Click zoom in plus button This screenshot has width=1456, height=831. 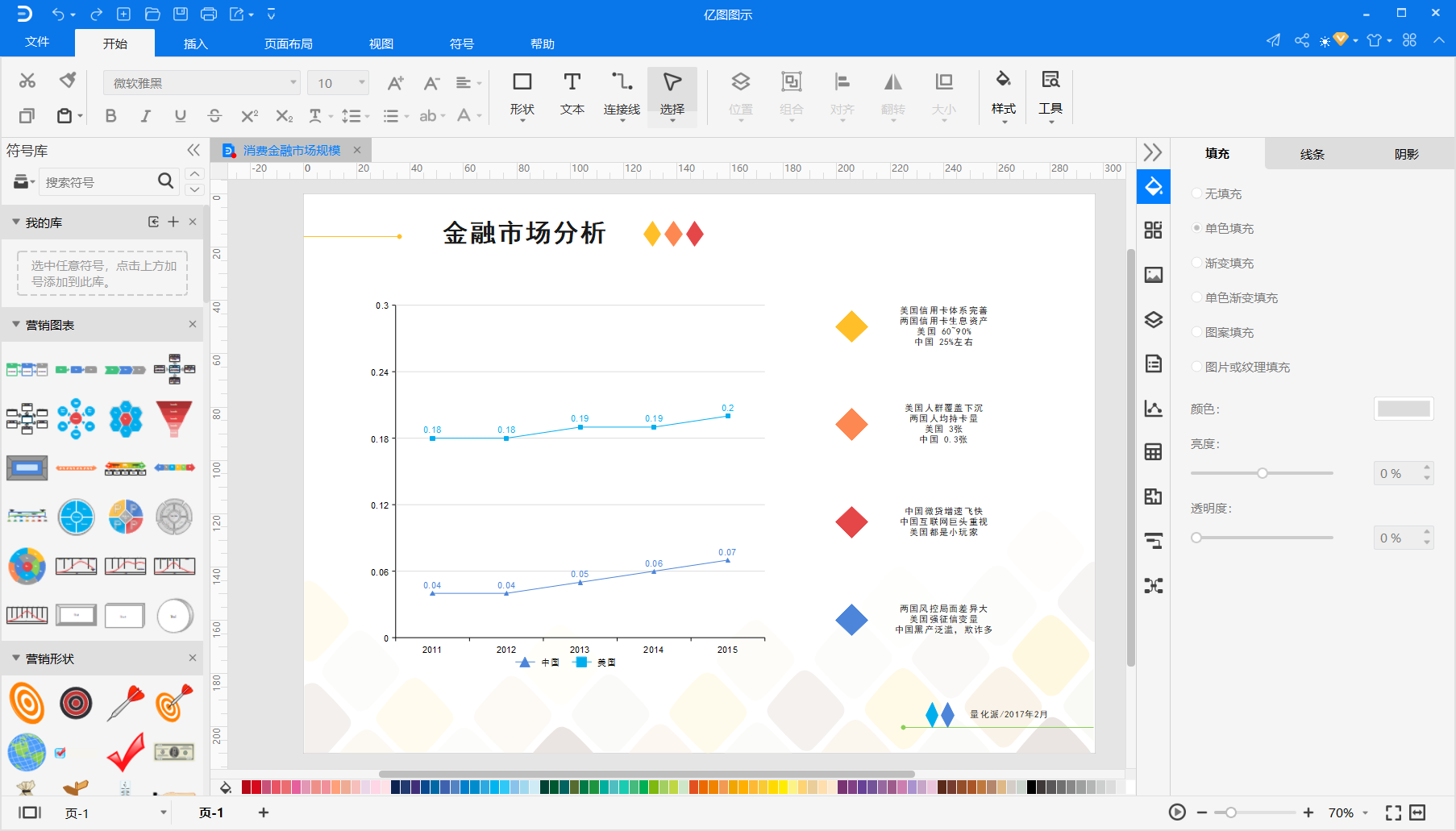pyautogui.click(x=1308, y=812)
